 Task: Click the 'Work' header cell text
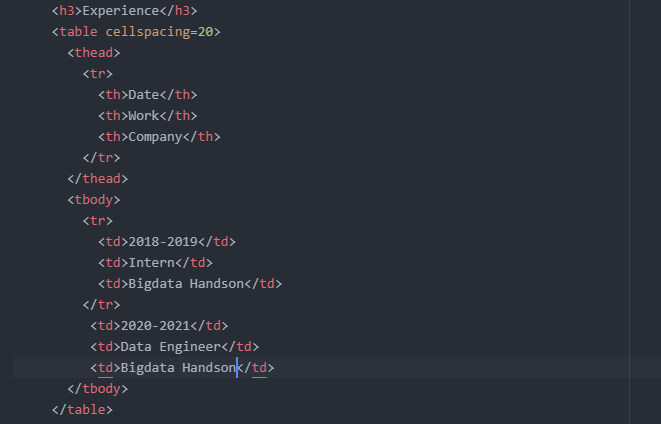click(x=143, y=115)
